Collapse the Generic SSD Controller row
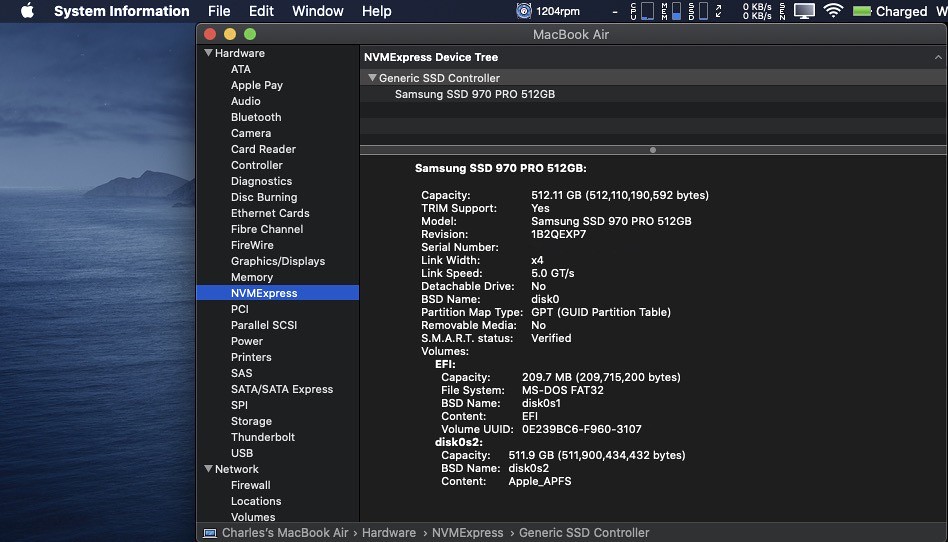This screenshot has height=542, width=948. pyautogui.click(x=372, y=78)
